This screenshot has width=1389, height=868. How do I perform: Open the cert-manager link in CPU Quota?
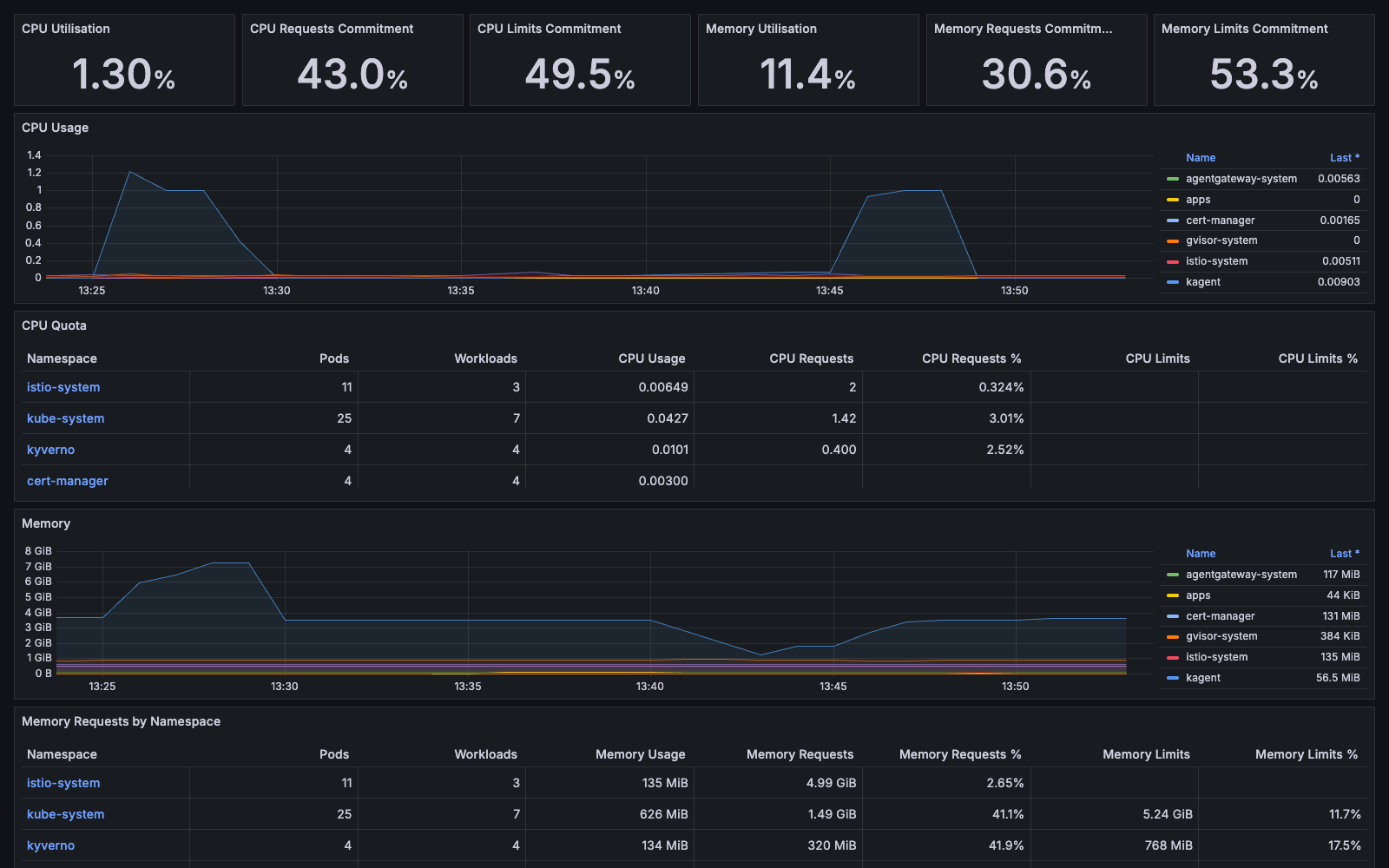point(68,481)
